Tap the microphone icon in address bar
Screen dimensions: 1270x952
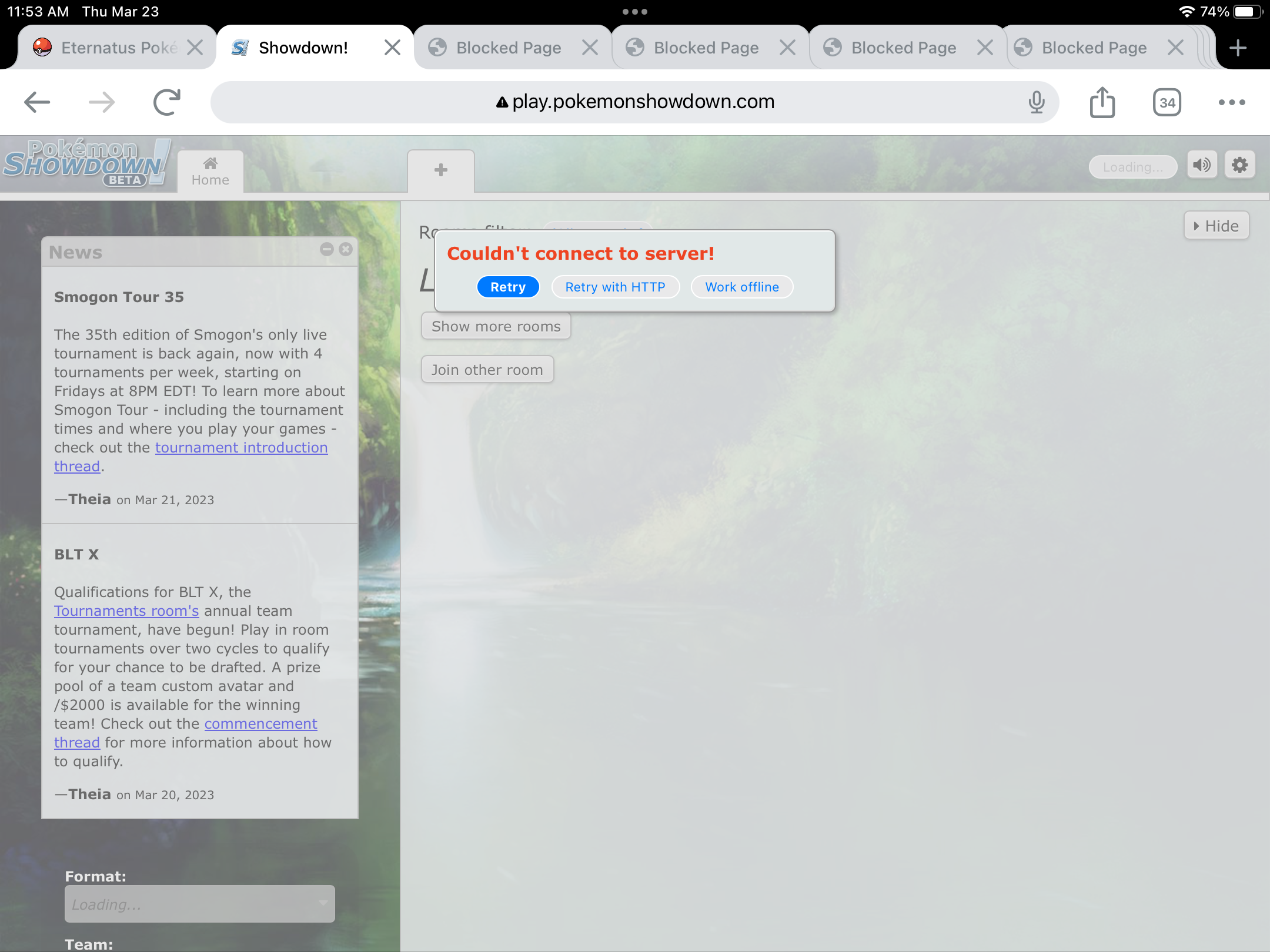pyautogui.click(x=1037, y=102)
